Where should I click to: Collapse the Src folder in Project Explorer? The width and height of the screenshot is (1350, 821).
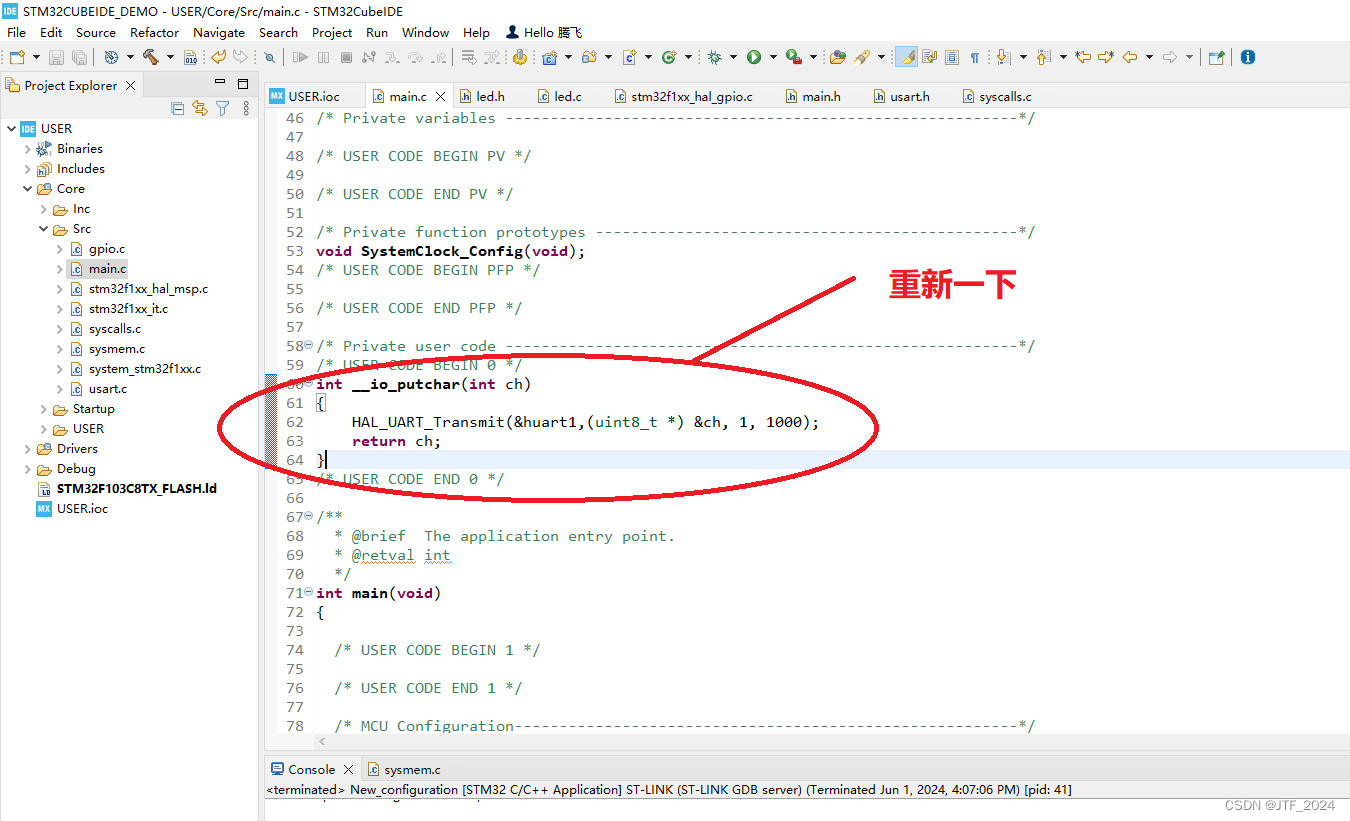(43, 228)
